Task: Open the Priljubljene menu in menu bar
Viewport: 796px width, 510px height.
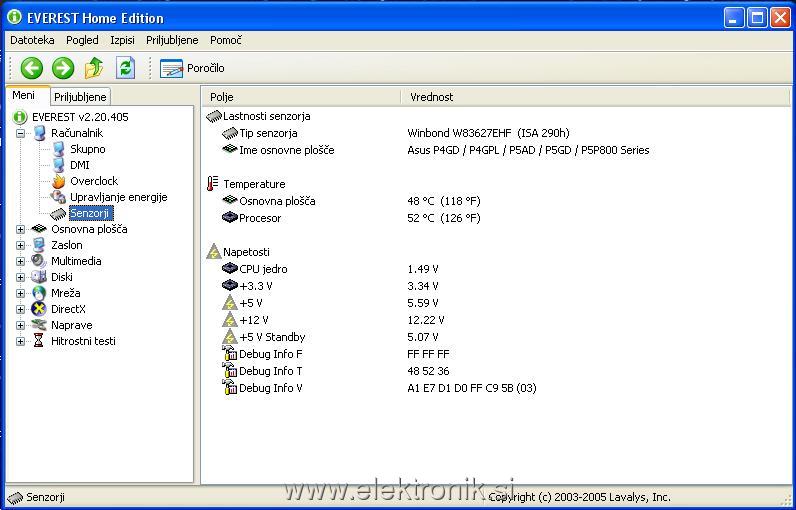Action: 172,40
